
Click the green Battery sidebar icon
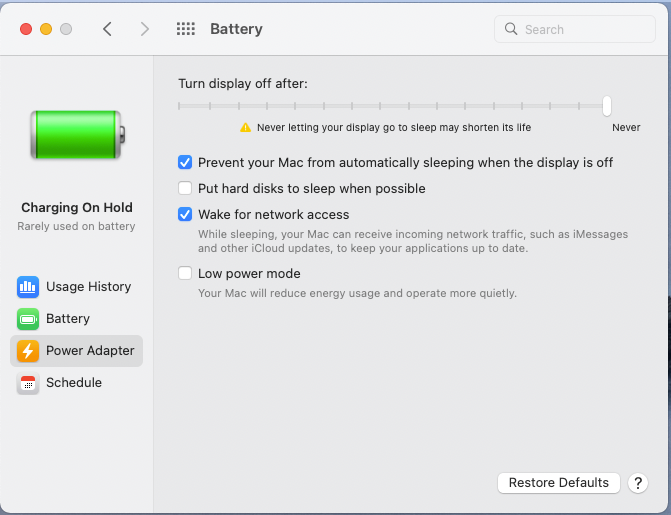pos(28,319)
